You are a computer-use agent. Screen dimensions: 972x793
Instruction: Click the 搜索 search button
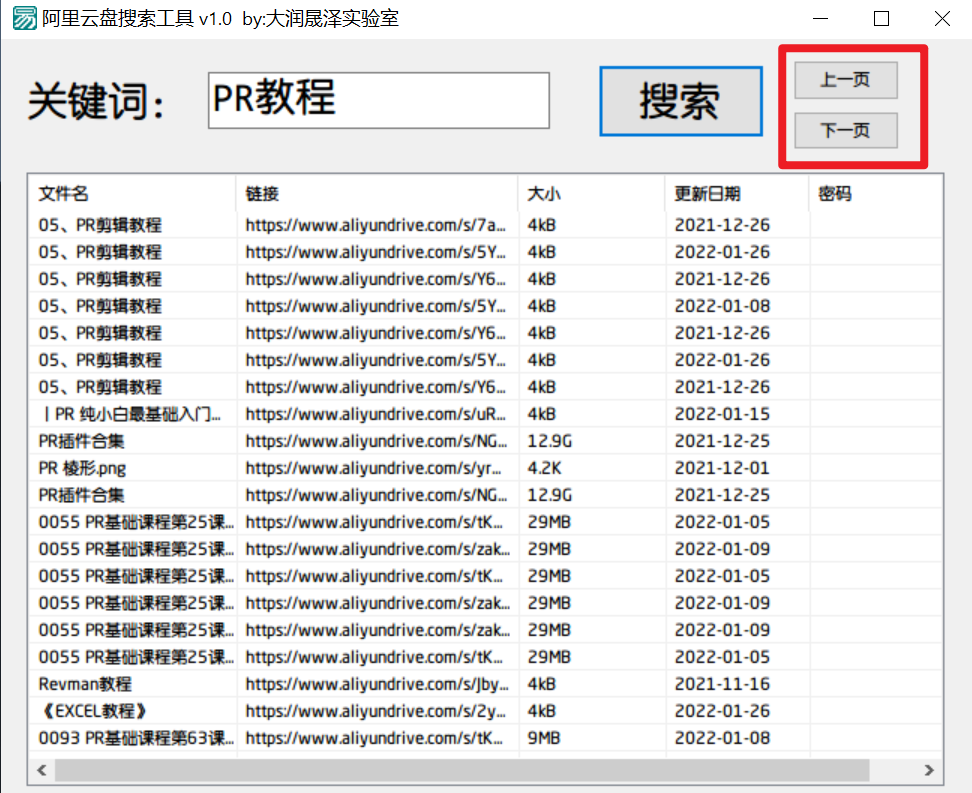coord(681,101)
